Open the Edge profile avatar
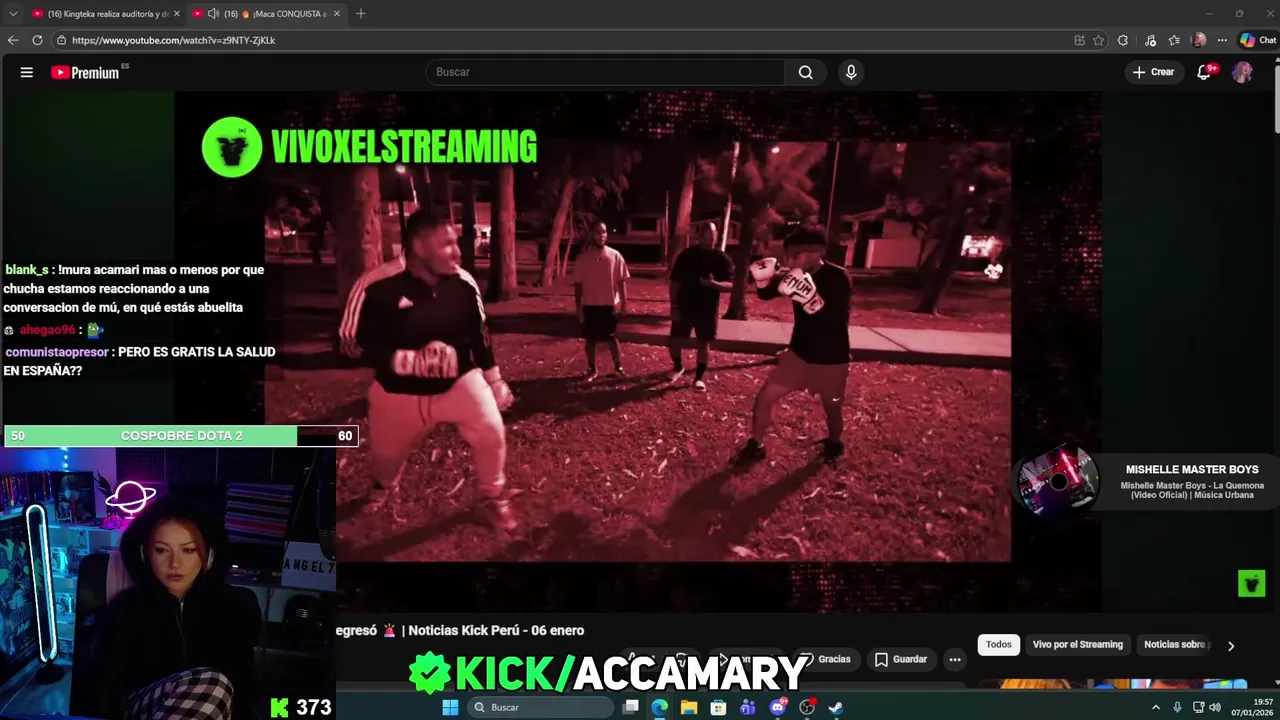The height and width of the screenshot is (720, 1280). (1199, 40)
